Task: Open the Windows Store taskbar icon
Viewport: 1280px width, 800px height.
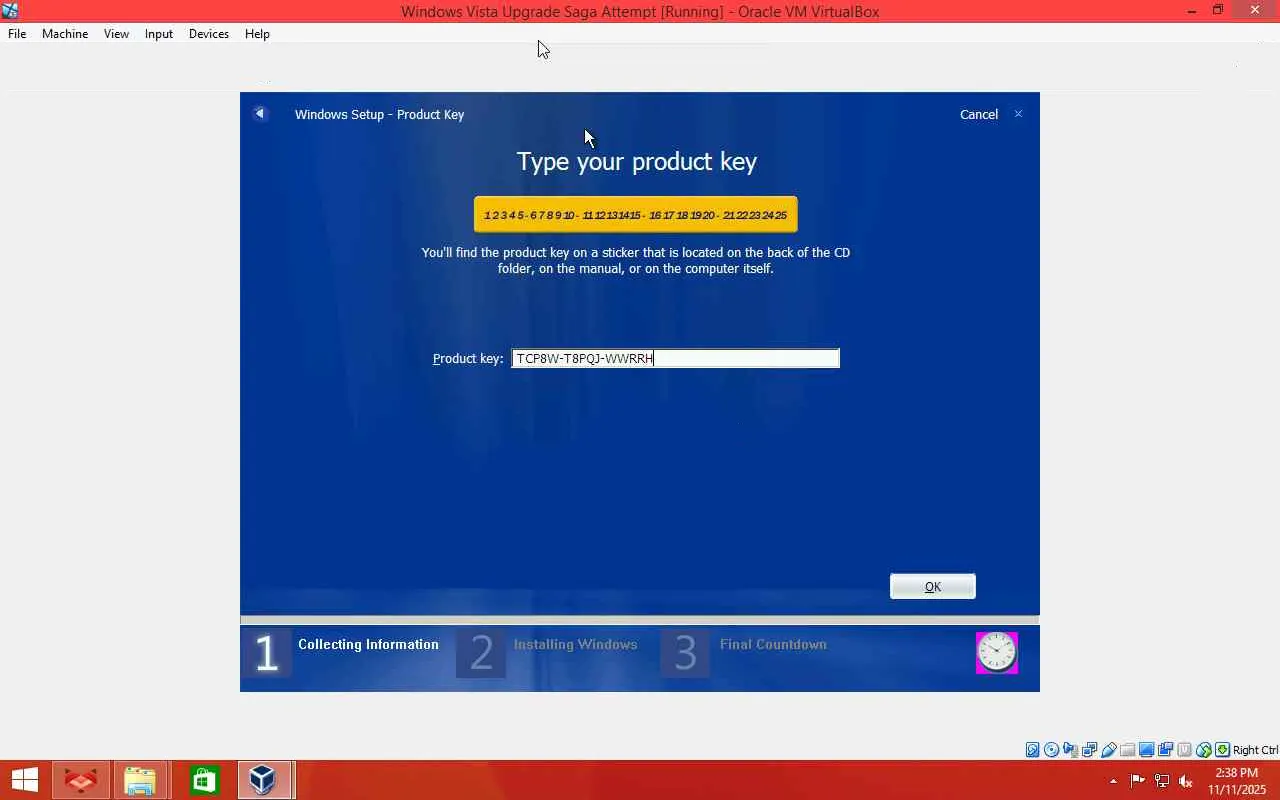Action: click(x=204, y=780)
